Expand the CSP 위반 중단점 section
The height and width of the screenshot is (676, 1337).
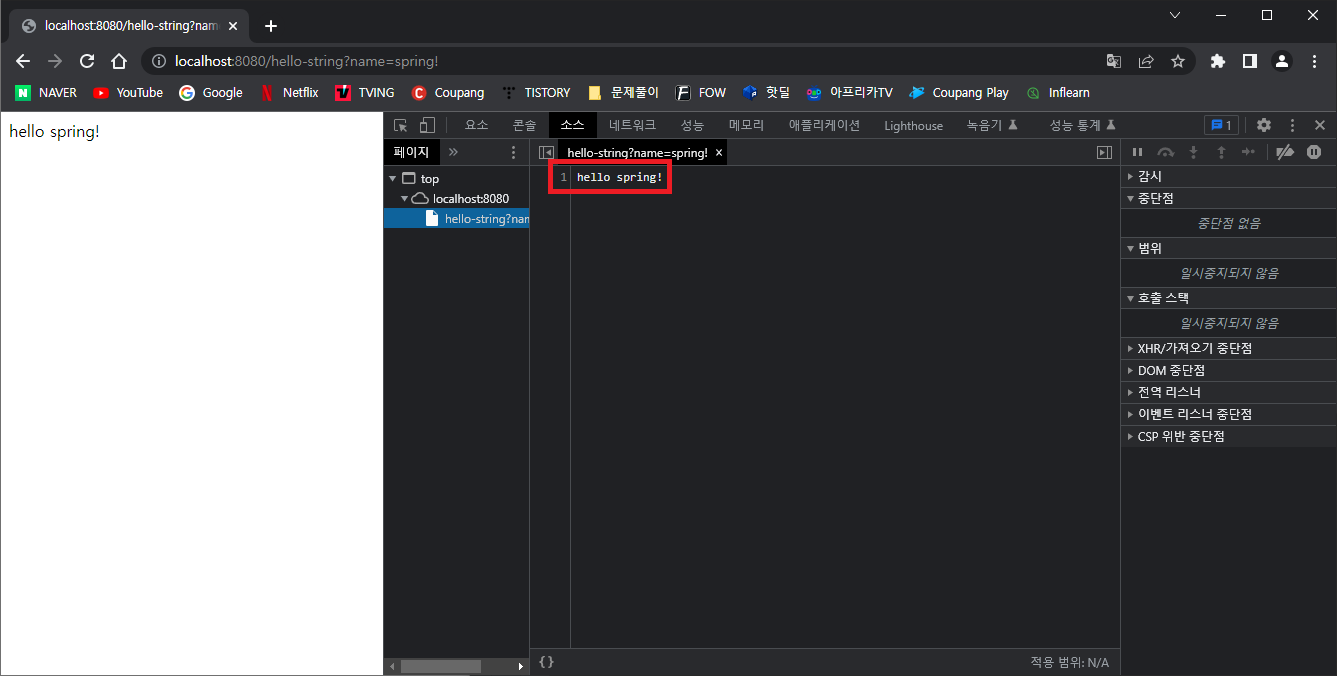pyautogui.click(x=1228, y=436)
